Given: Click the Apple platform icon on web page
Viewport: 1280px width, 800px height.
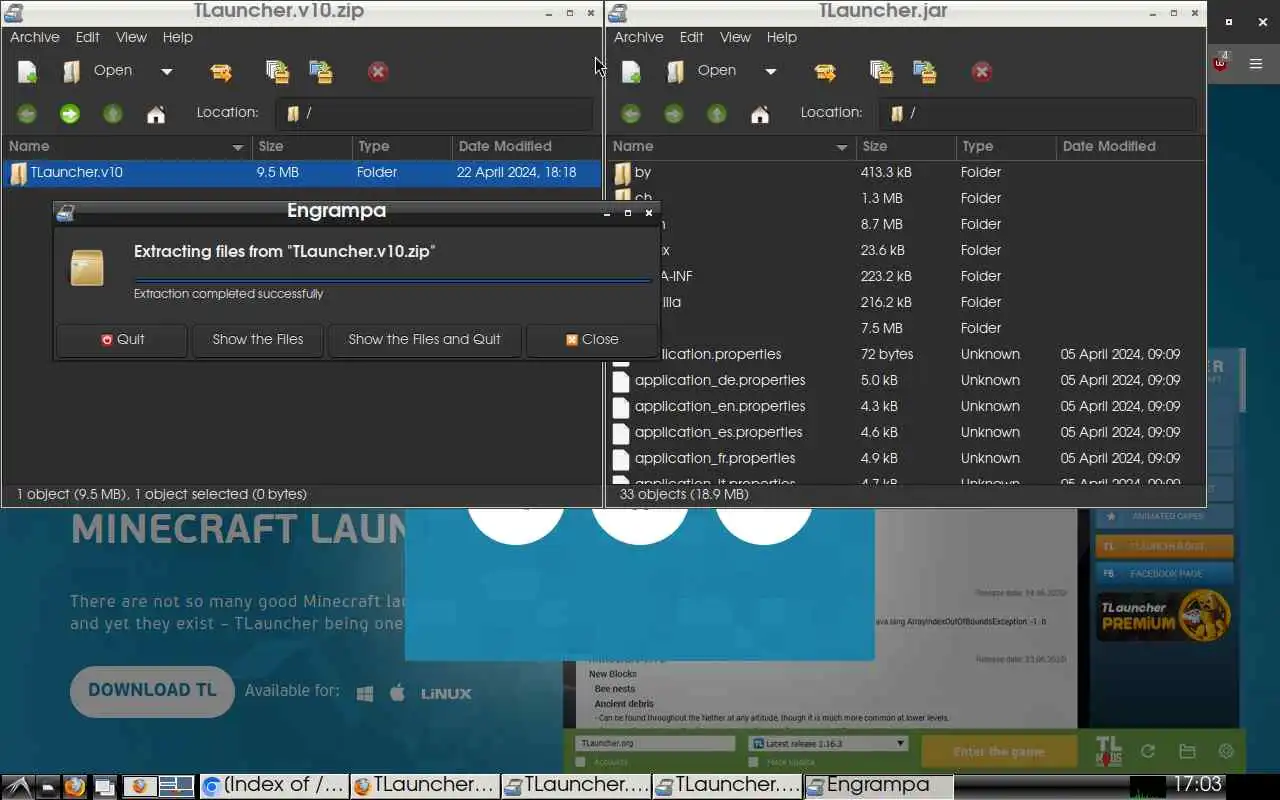Looking at the screenshot, I should click(x=397, y=692).
